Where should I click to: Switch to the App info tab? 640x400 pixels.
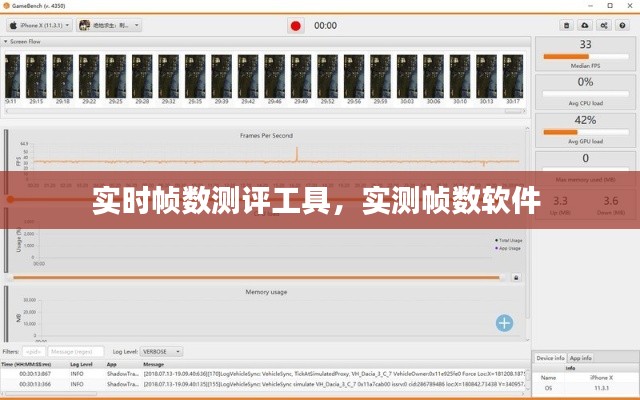(581, 357)
